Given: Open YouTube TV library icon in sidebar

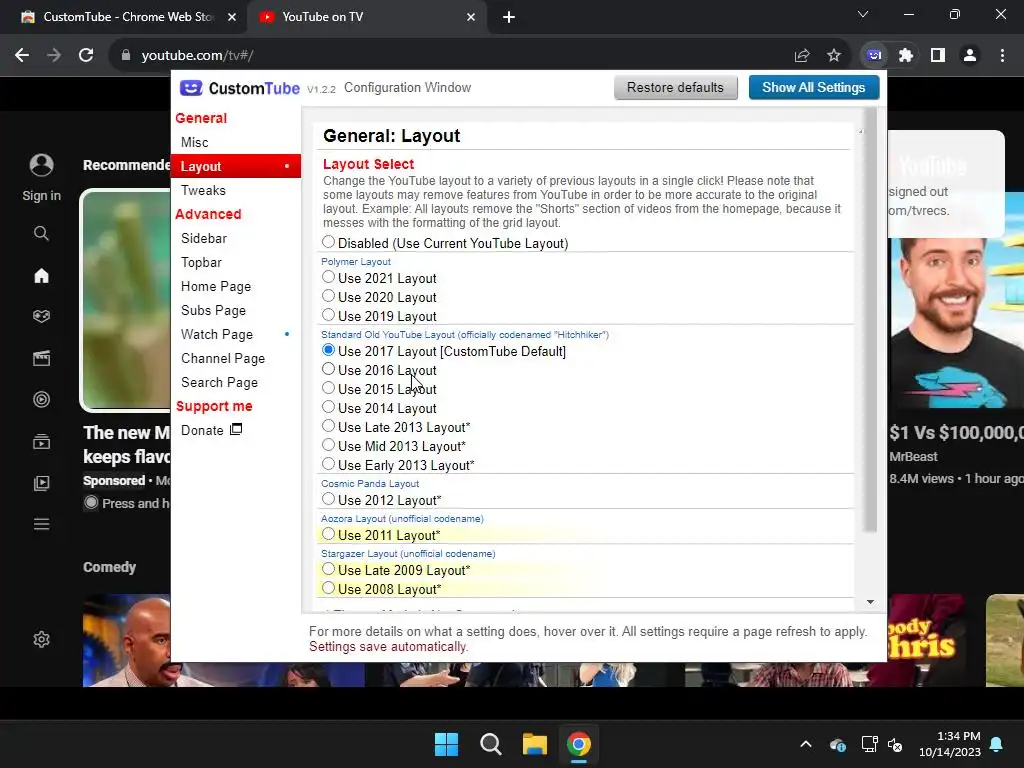Looking at the screenshot, I should [x=41, y=483].
